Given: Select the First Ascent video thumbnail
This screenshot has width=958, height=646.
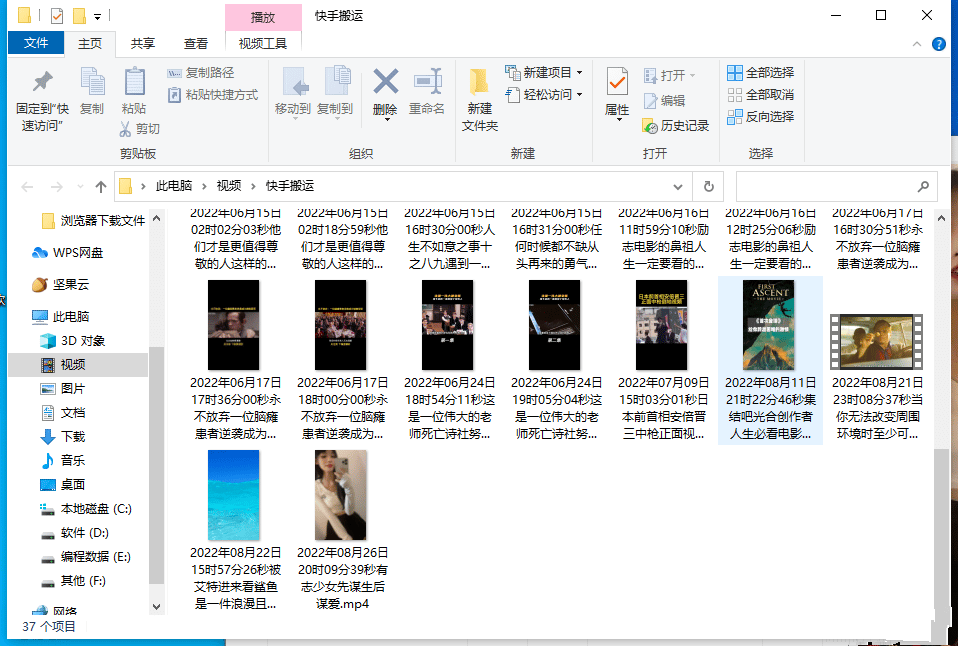Looking at the screenshot, I should (769, 325).
